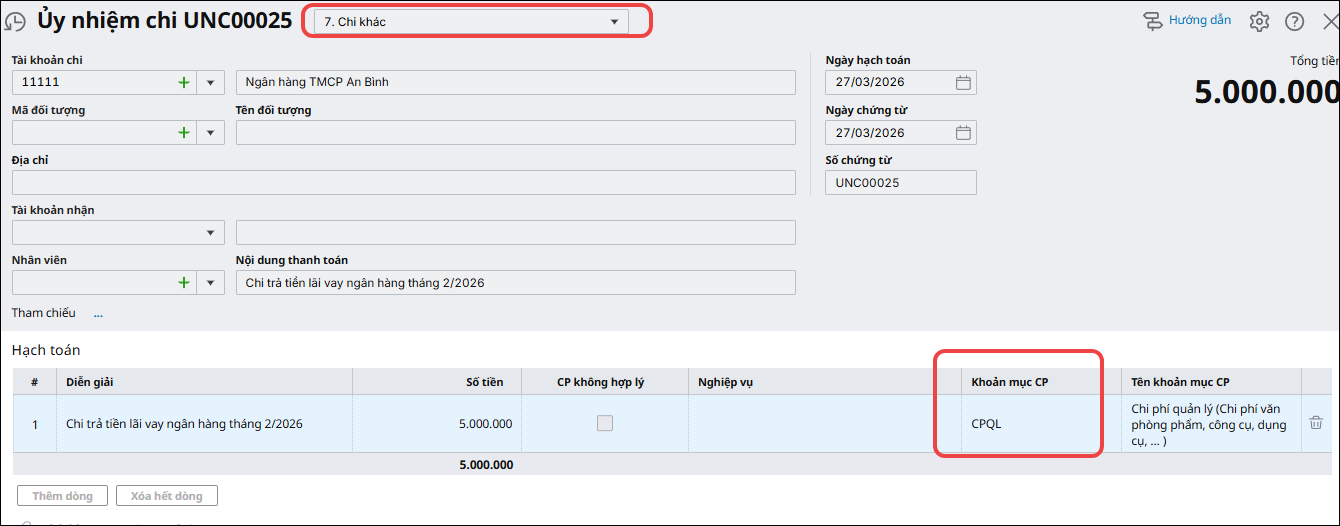Toggle CP không hợp lý checkbox

pos(605,423)
